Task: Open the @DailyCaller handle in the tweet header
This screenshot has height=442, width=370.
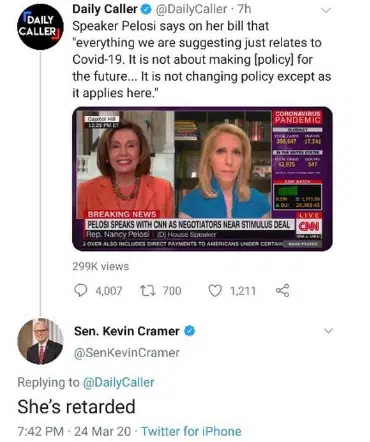Action: tap(191, 9)
